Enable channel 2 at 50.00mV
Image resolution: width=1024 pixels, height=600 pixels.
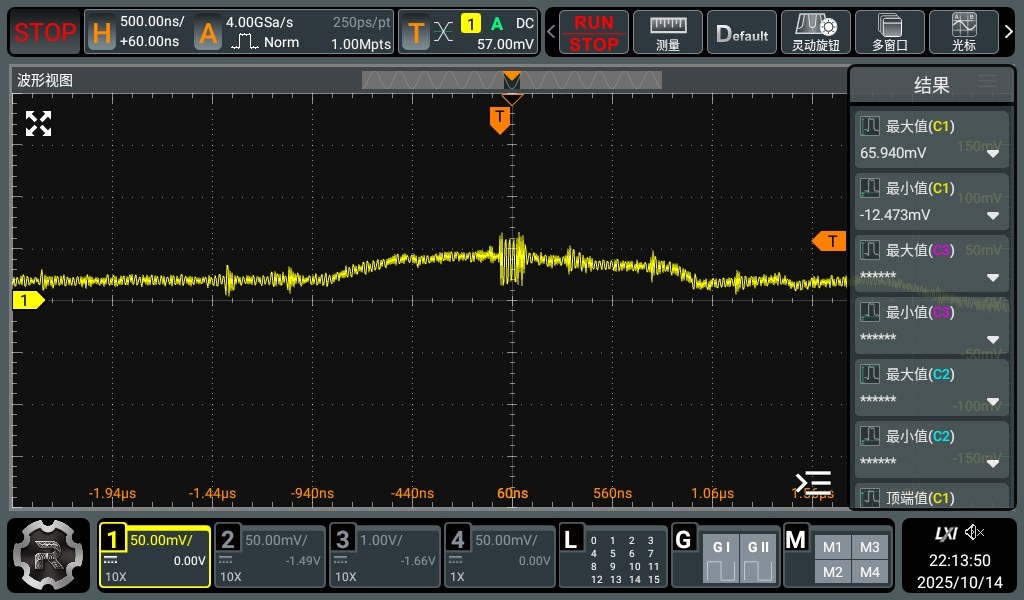269,555
